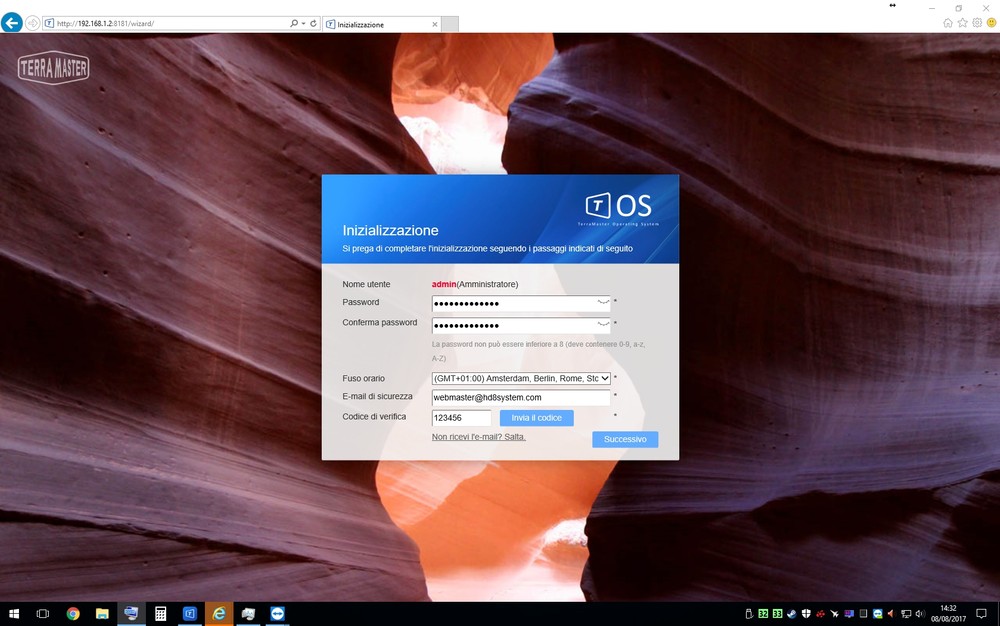Viewport: 1000px width, 626px height.
Task: Reveal the Conferma password characters
Action: tap(602, 325)
